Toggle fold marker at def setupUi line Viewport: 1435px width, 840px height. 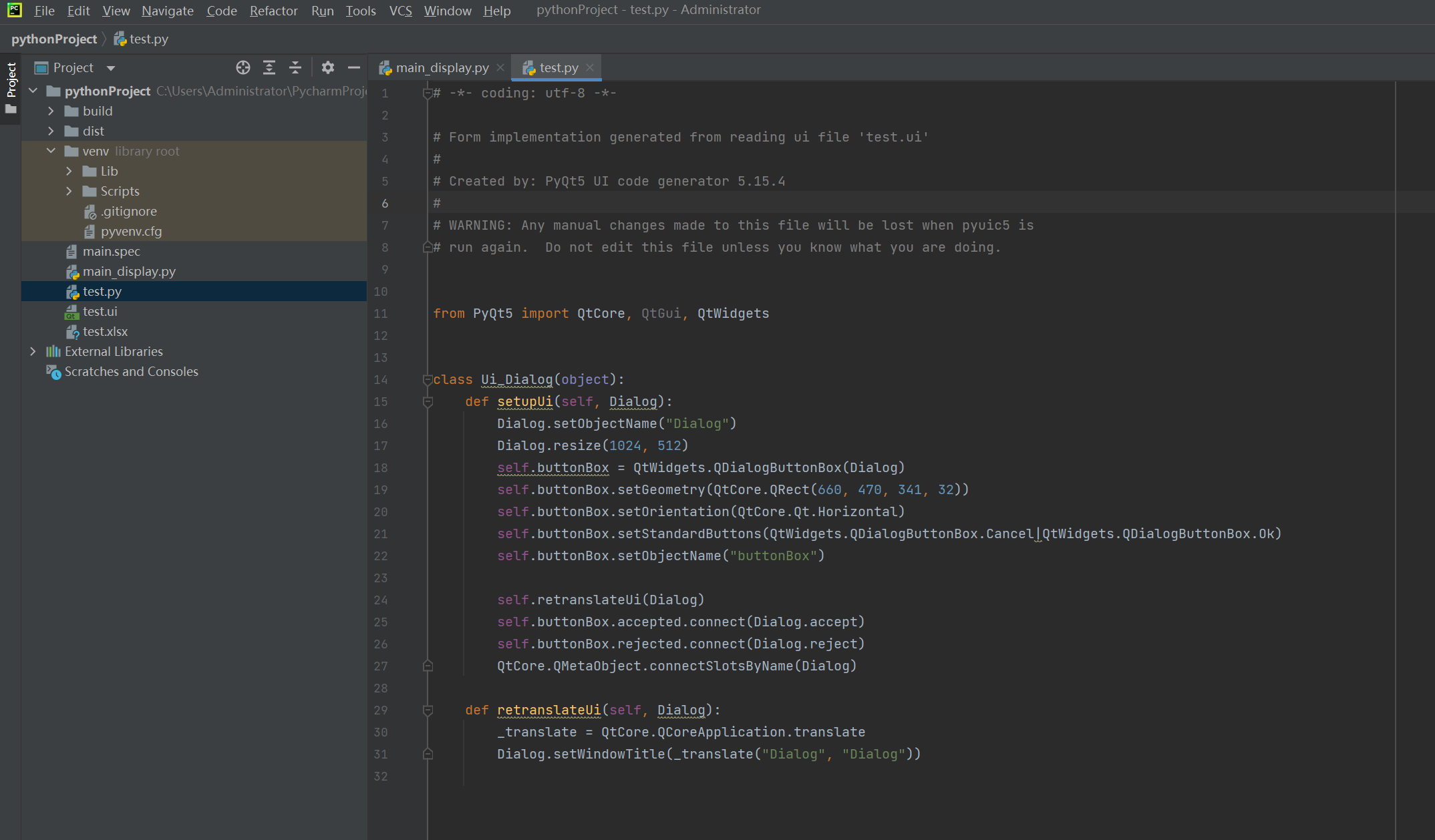pyautogui.click(x=428, y=401)
